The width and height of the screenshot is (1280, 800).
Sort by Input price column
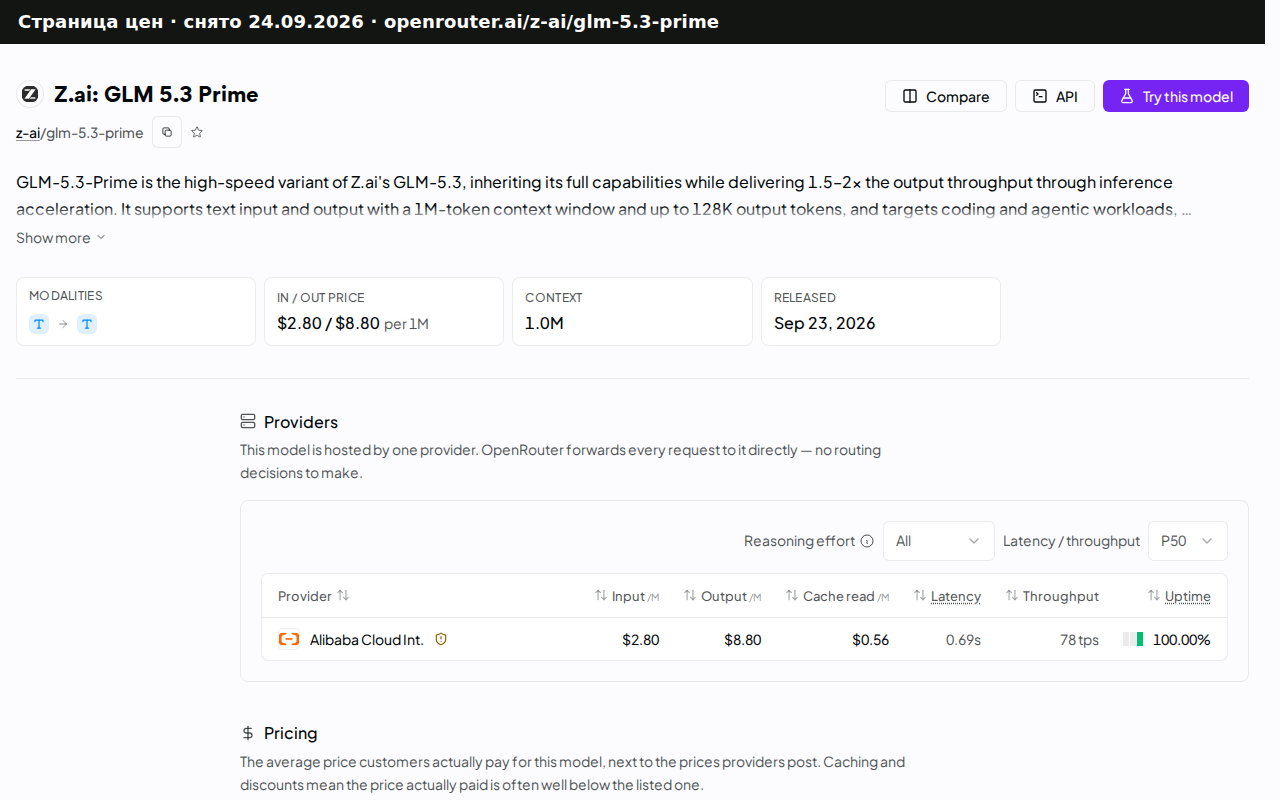(x=627, y=596)
